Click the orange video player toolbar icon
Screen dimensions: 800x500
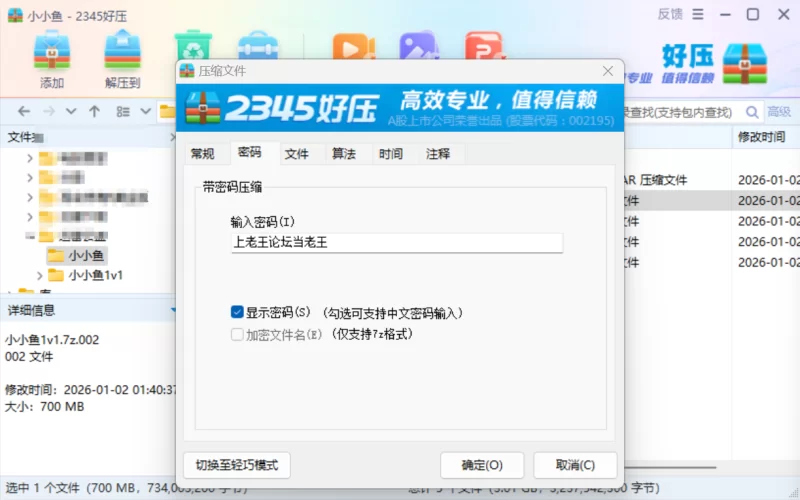coord(353,47)
